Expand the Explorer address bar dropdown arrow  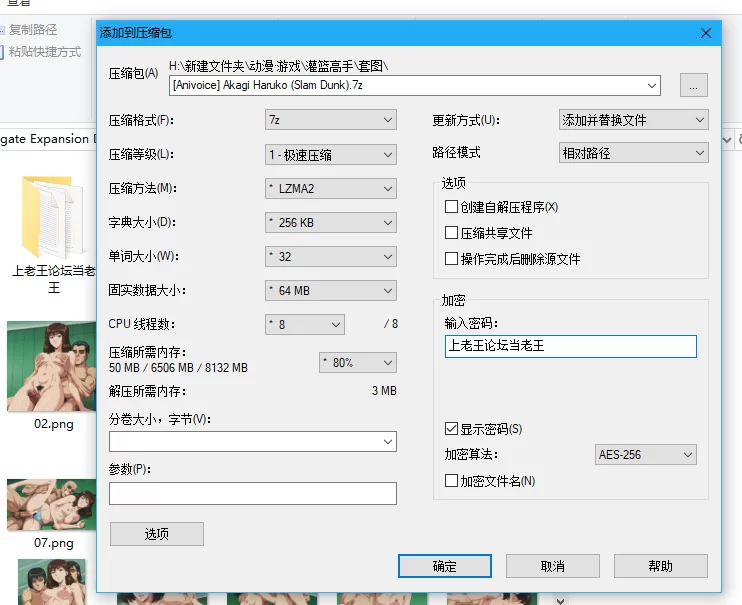[x=727, y=140]
